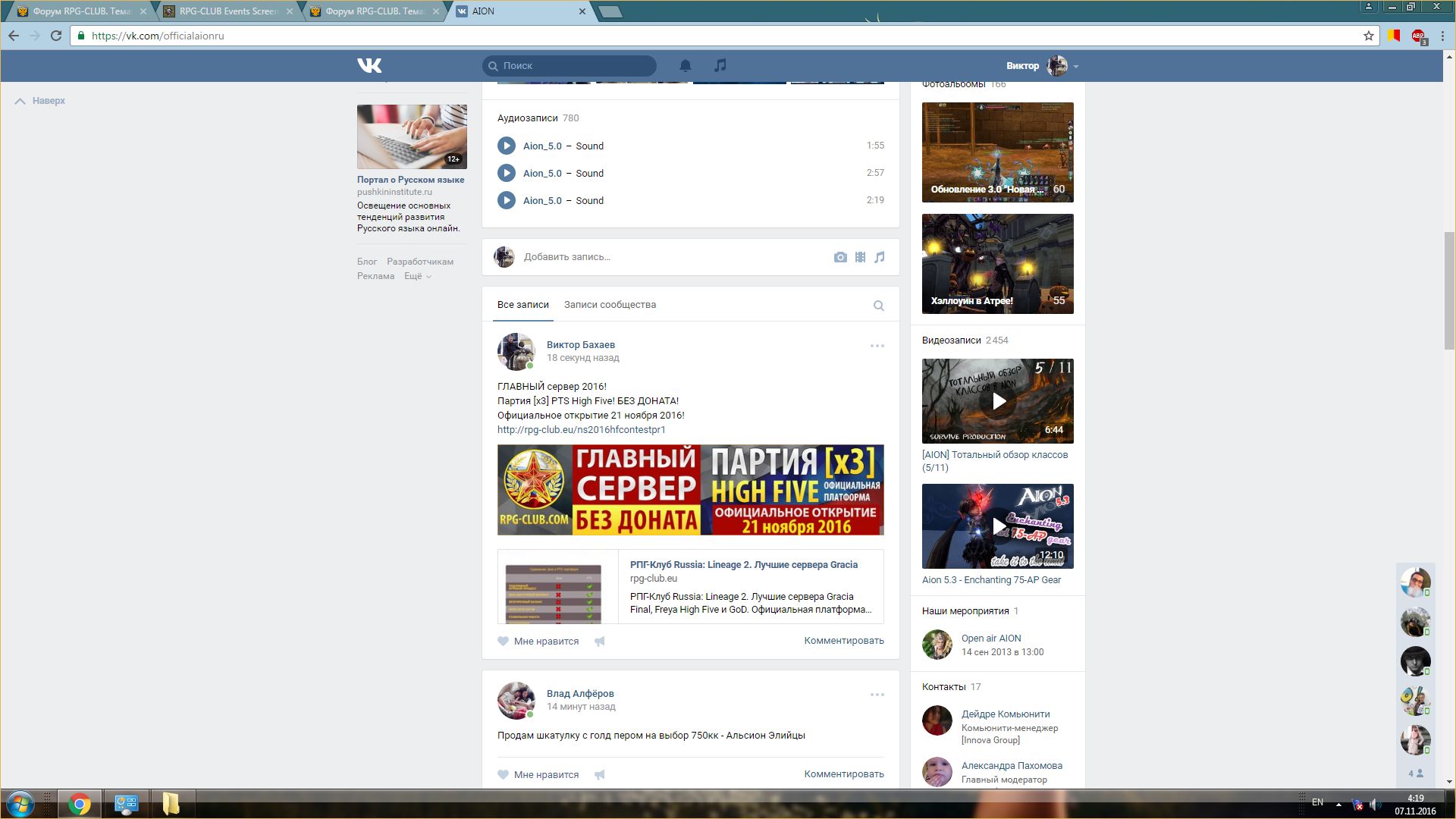Viewport: 1456px width, 819px height.
Task: Open the notifications bell icon
Action: [x=686, y=66]
